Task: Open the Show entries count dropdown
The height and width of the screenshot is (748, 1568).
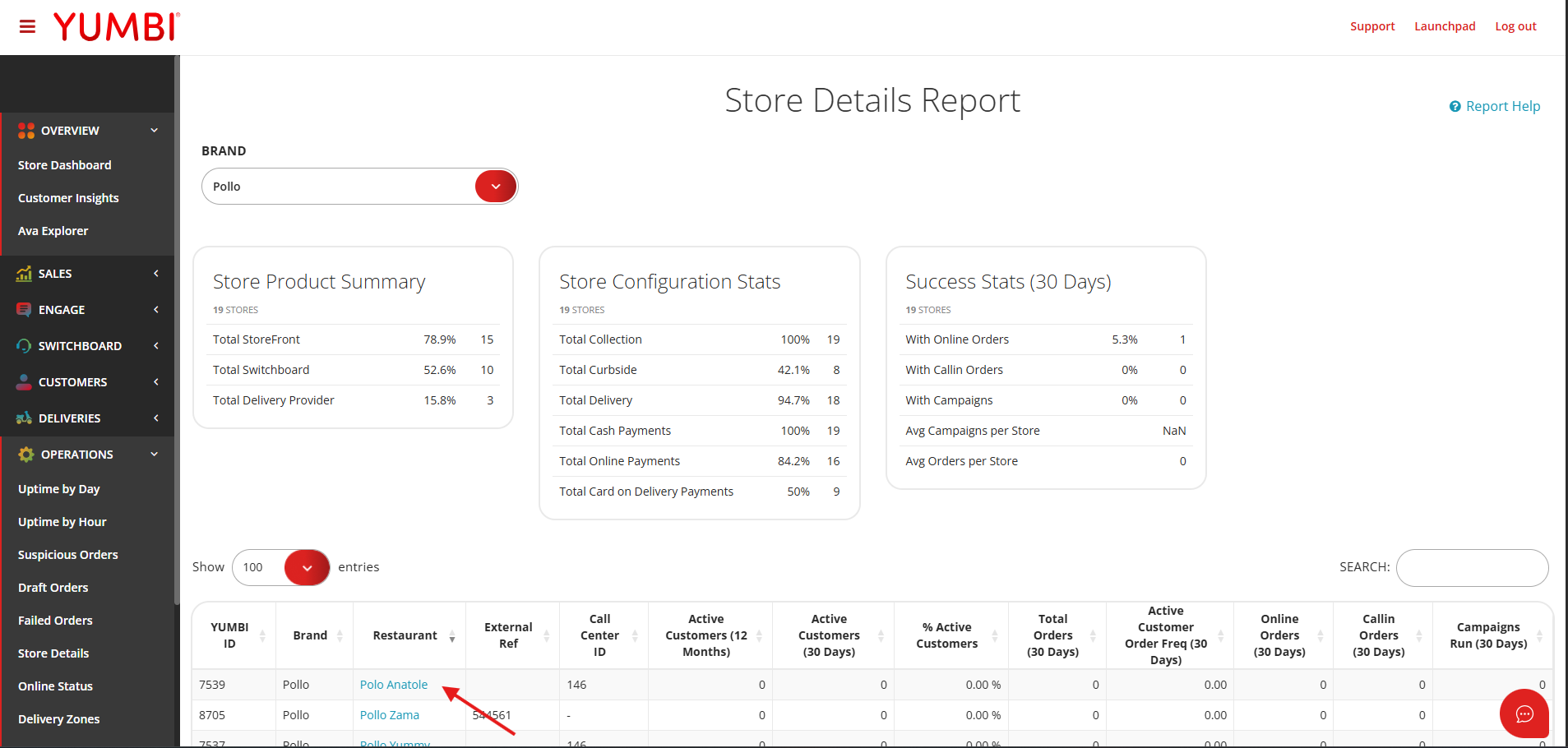Action: coord(306,568)
